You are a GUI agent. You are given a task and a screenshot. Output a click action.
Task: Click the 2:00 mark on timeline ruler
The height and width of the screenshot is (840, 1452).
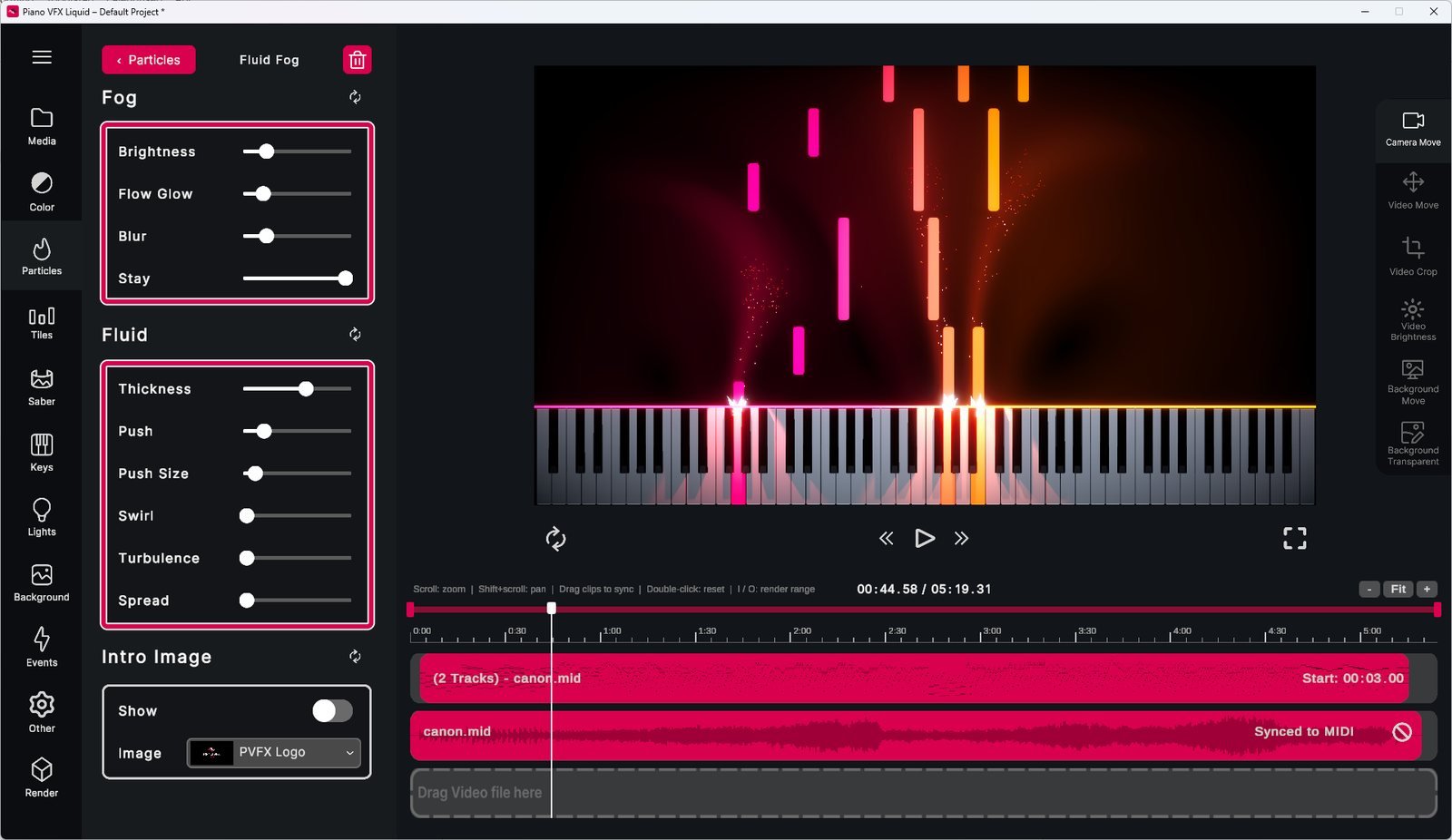pyautogui.click(x=801, y=631)
